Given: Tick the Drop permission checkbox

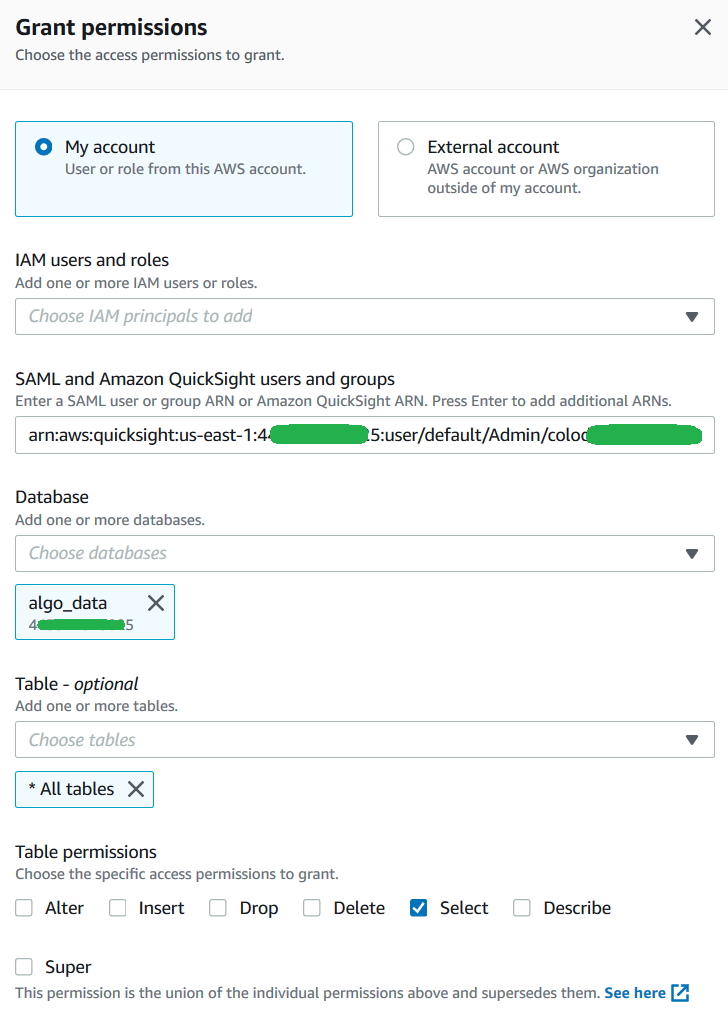Looking at the screenshot, I should tap(218, 908).
